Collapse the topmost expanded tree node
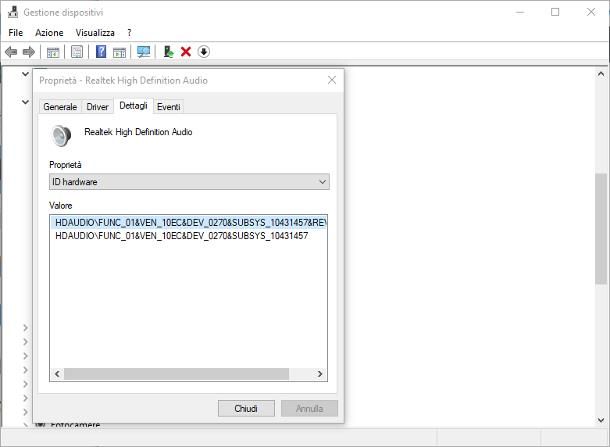Screen dimensions: 610x447 [25, 74]
